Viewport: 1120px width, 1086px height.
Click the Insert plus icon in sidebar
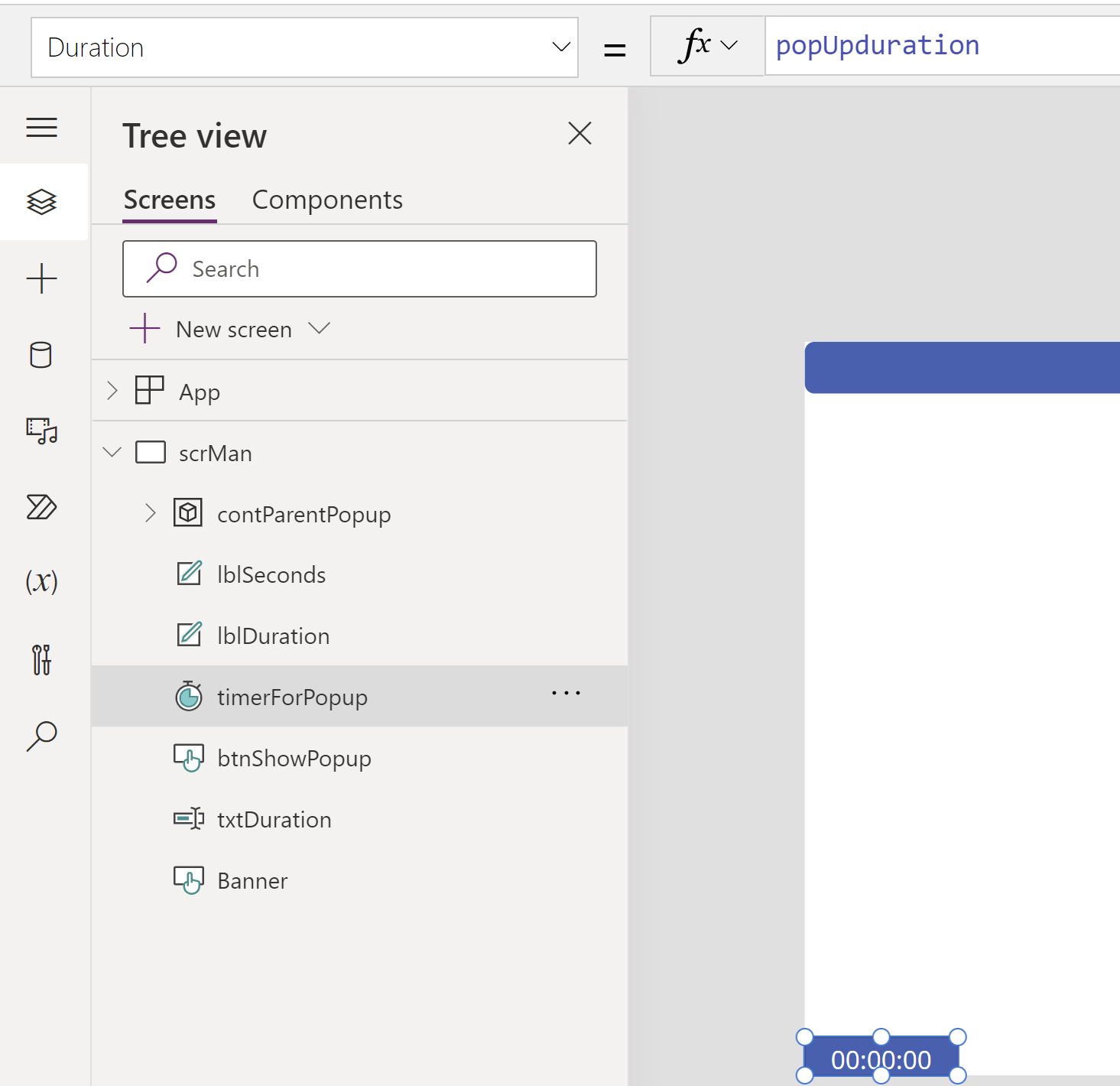point(42,278)
